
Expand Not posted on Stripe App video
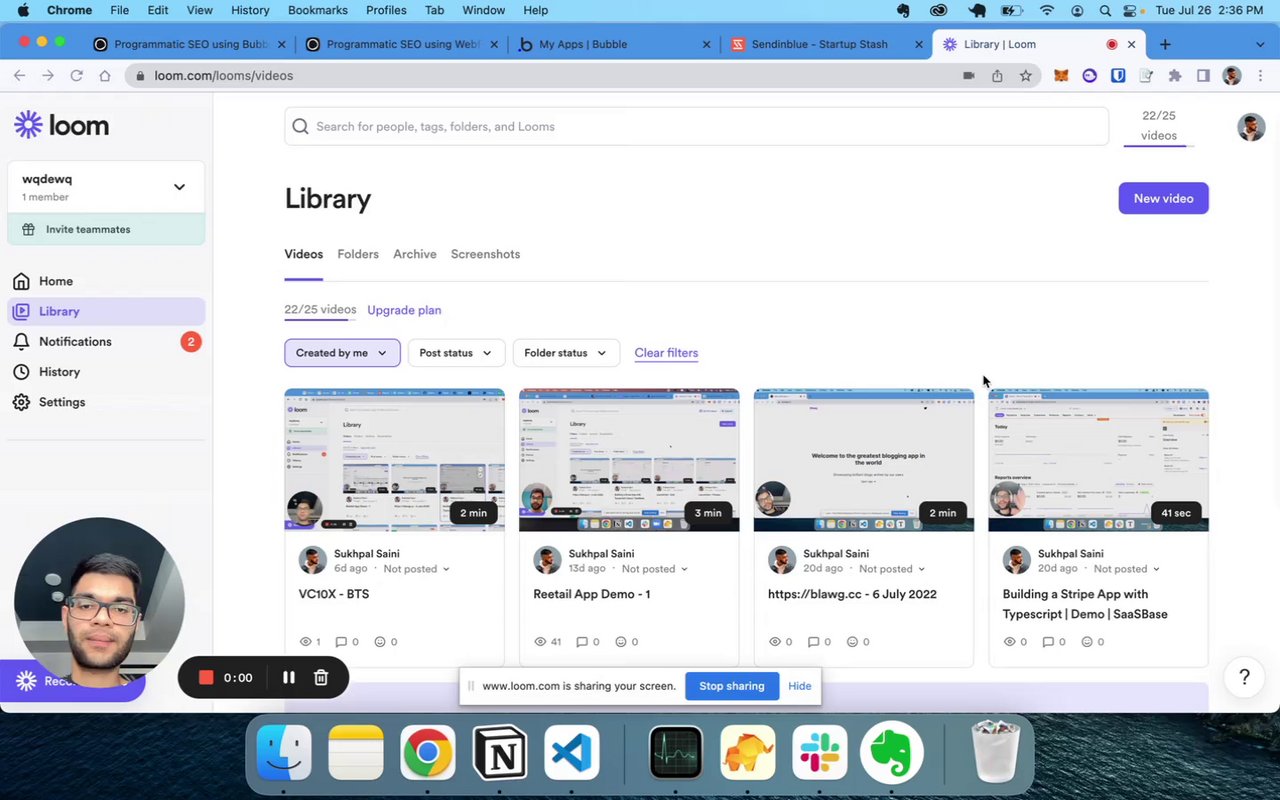pos(1127,569)
